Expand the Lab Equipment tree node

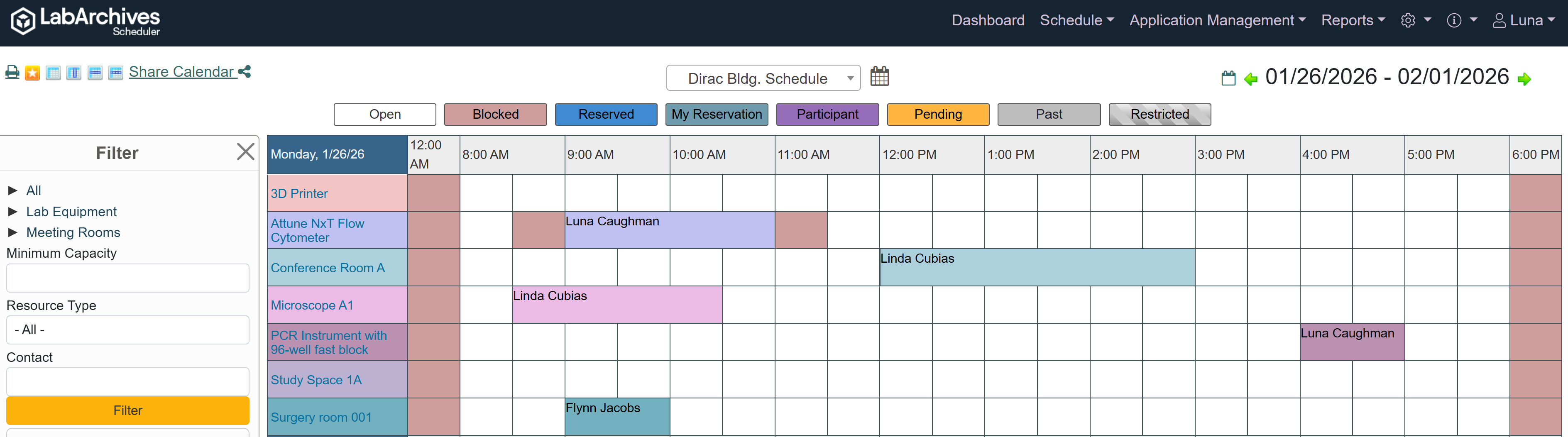[13, 212]
